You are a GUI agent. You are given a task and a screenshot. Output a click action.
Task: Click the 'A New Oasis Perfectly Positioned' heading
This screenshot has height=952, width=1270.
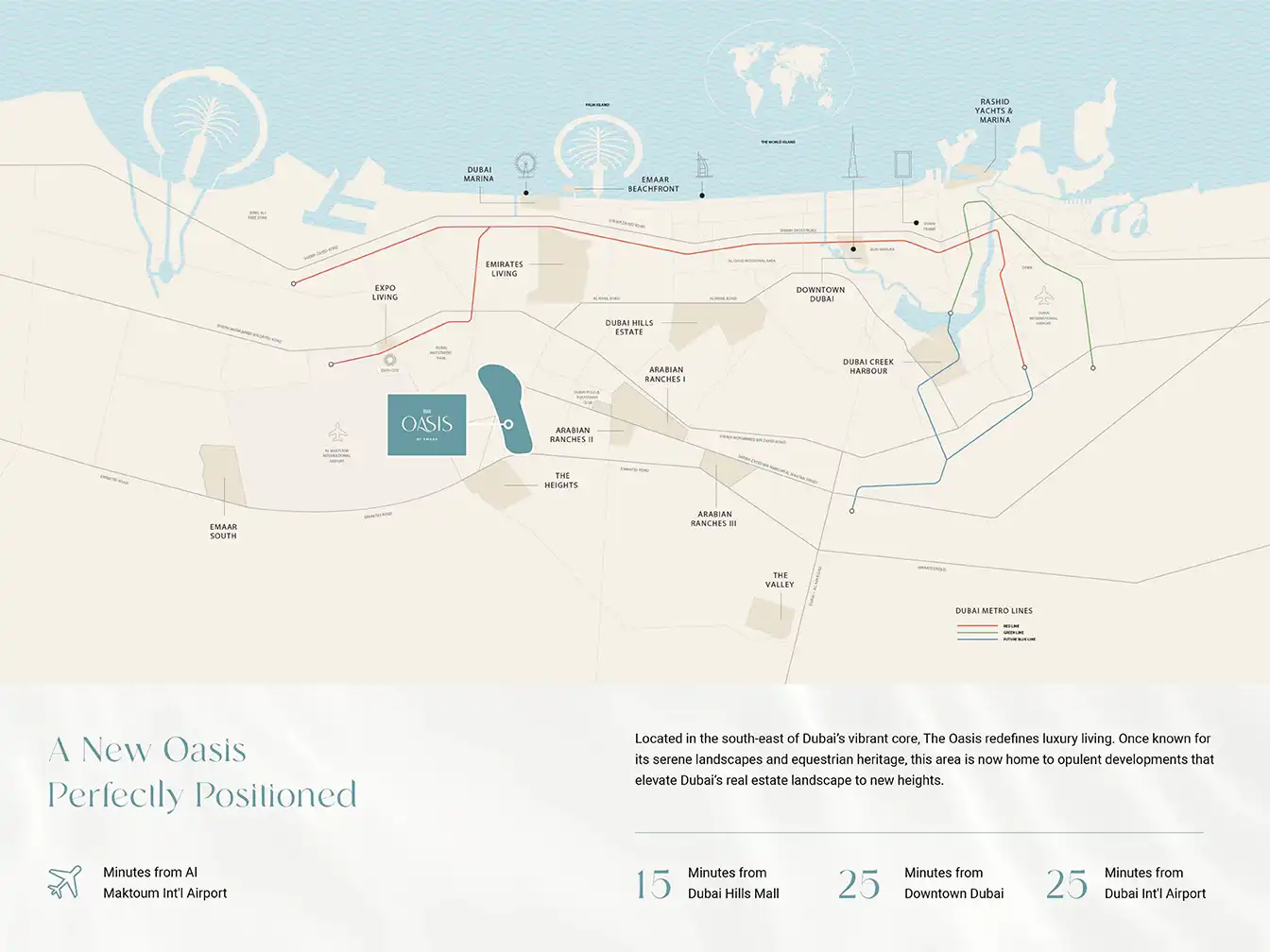[202, 773]
